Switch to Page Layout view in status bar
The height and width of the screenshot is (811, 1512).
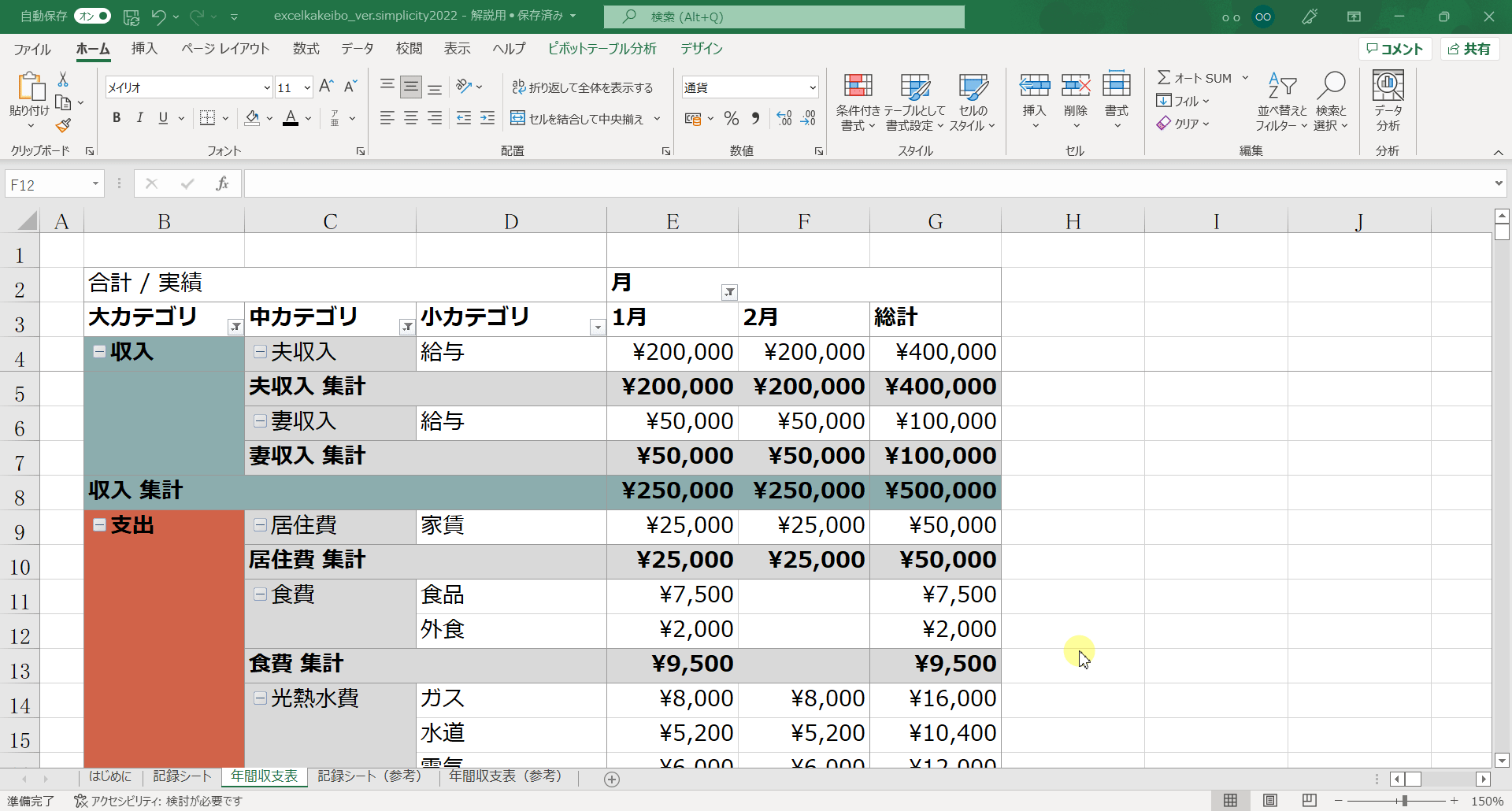click(1270, 801)
